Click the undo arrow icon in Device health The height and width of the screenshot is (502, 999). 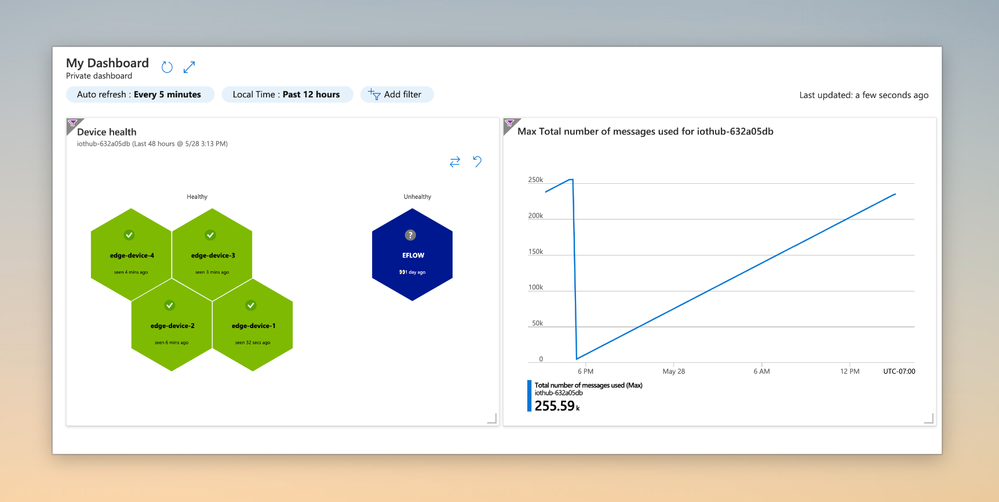coord(477,162)
